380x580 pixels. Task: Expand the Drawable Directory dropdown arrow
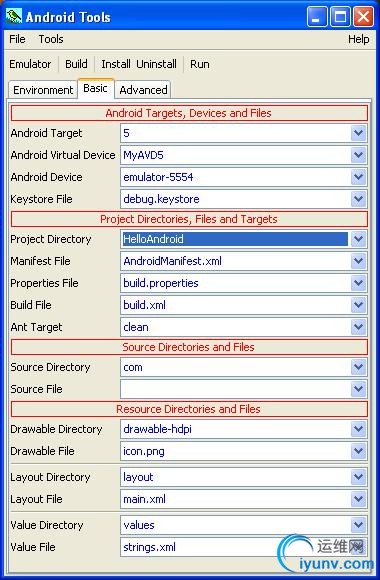coord(358,429)
